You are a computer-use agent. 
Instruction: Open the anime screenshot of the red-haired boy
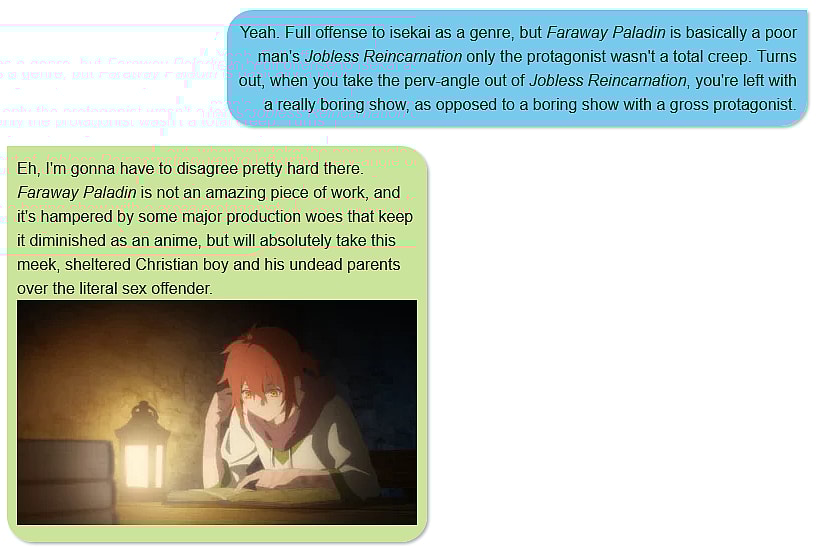tap(217, 412)
